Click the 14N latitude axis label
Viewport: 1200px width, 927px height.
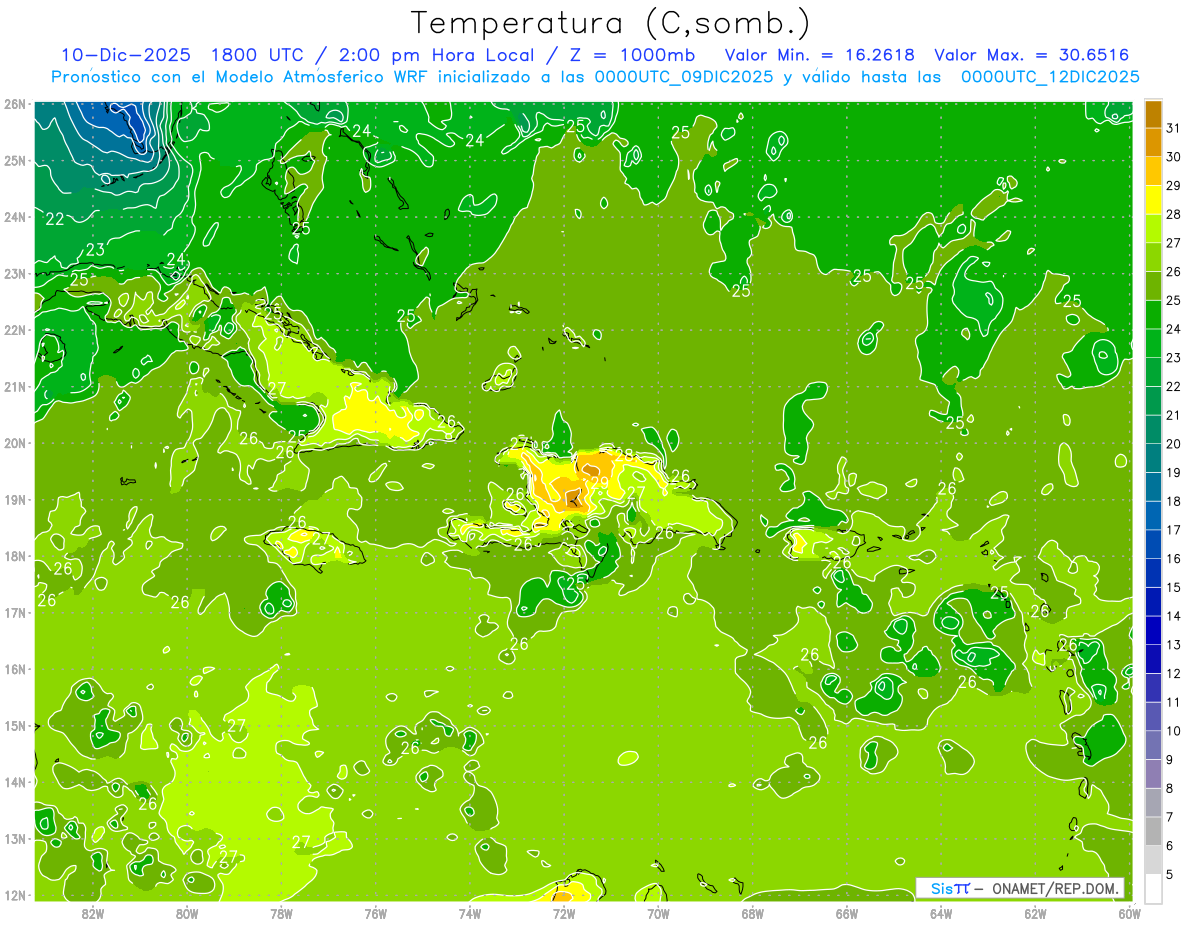click(x=14, y=782)
